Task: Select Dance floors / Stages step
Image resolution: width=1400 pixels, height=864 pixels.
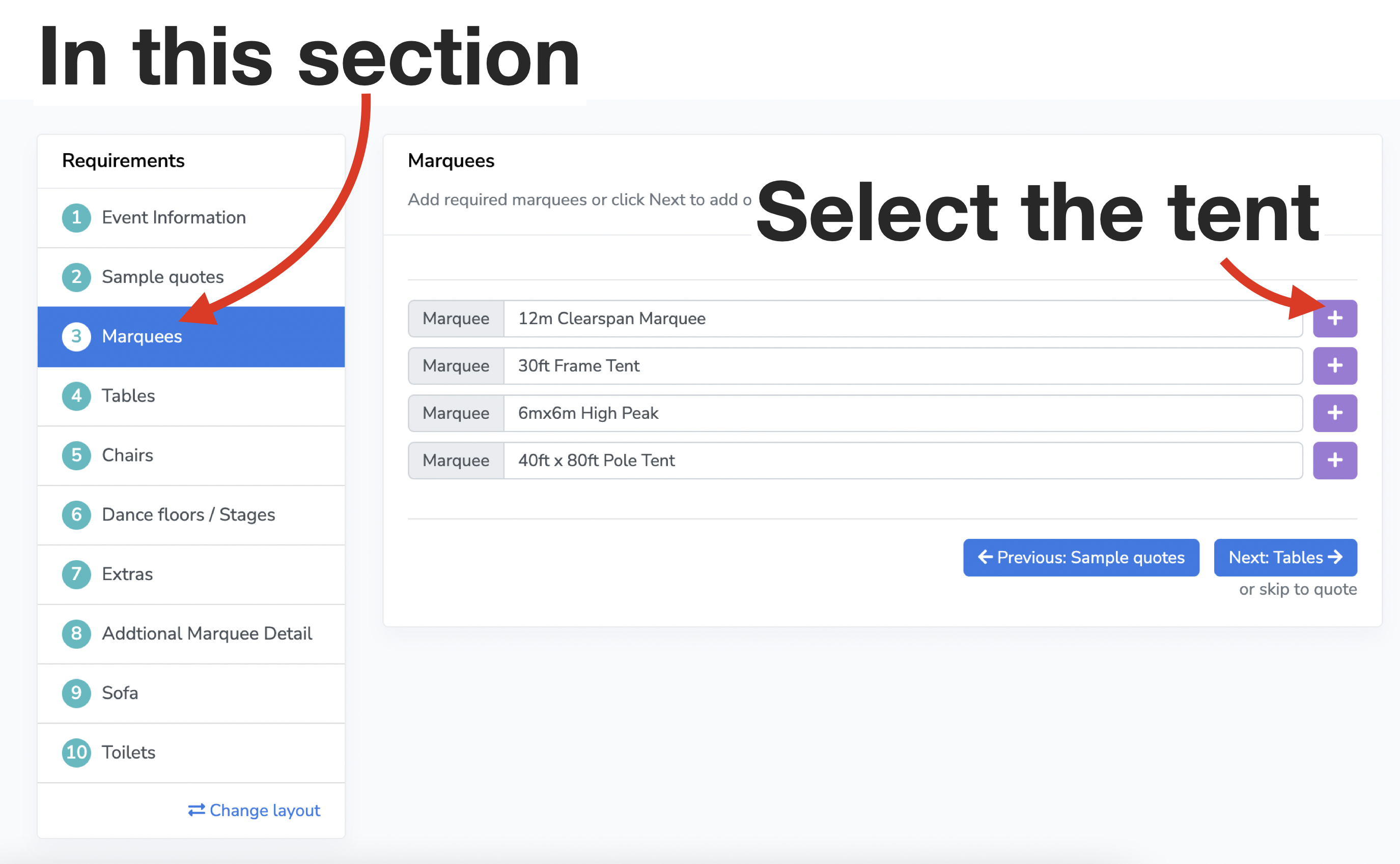Action: [x=191, y=515]
